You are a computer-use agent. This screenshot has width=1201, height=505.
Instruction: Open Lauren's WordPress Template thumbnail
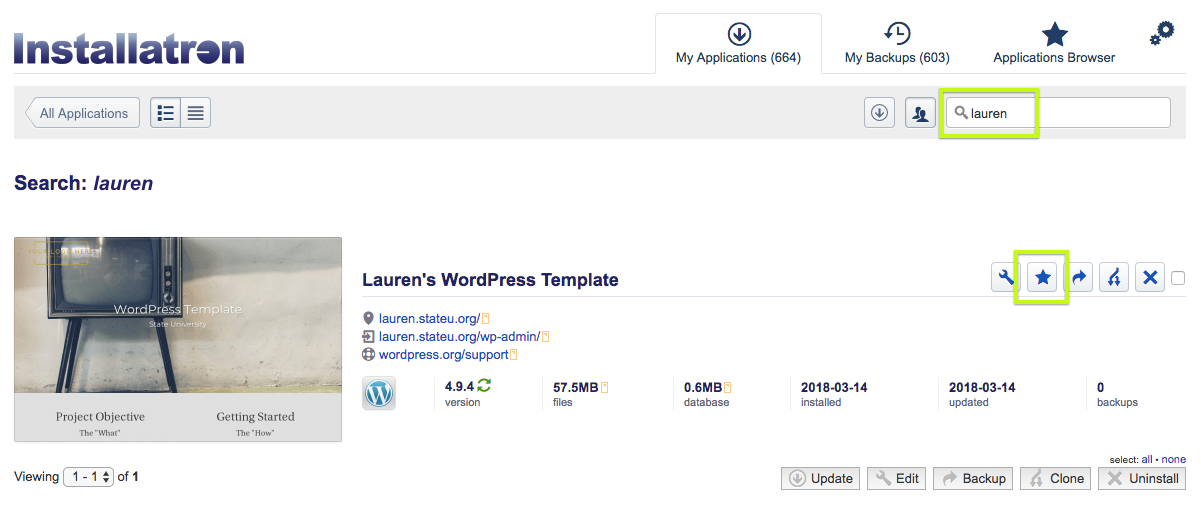point(178,339)
